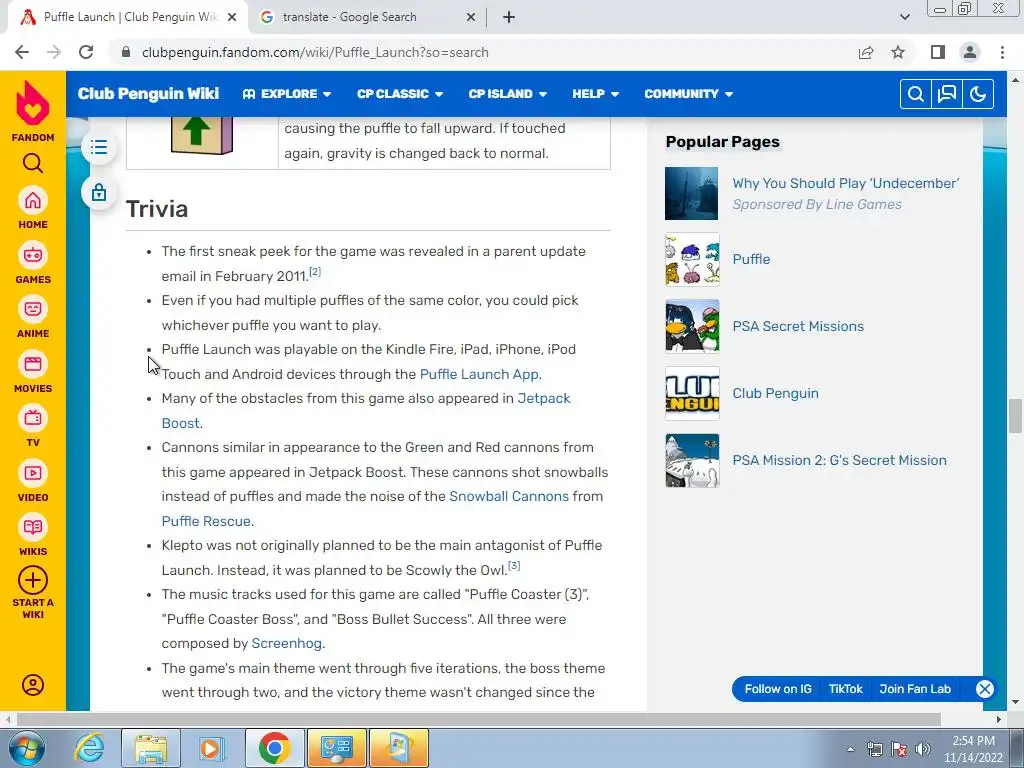The image size is (1024, 768).
Task: Expand the CP Classic dropdown
Action: pos(400,94)
